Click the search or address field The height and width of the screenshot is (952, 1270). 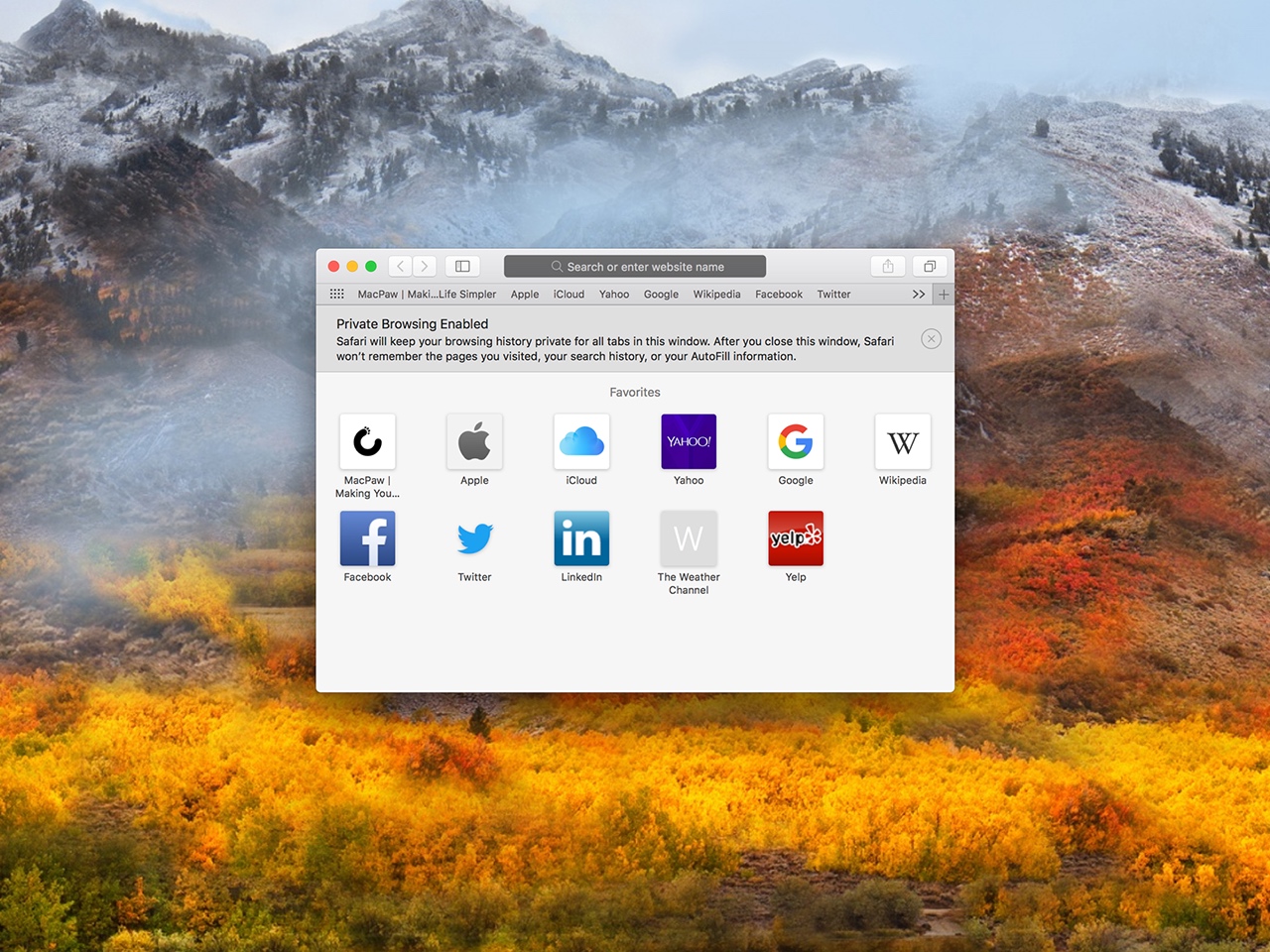pos(634,266)
